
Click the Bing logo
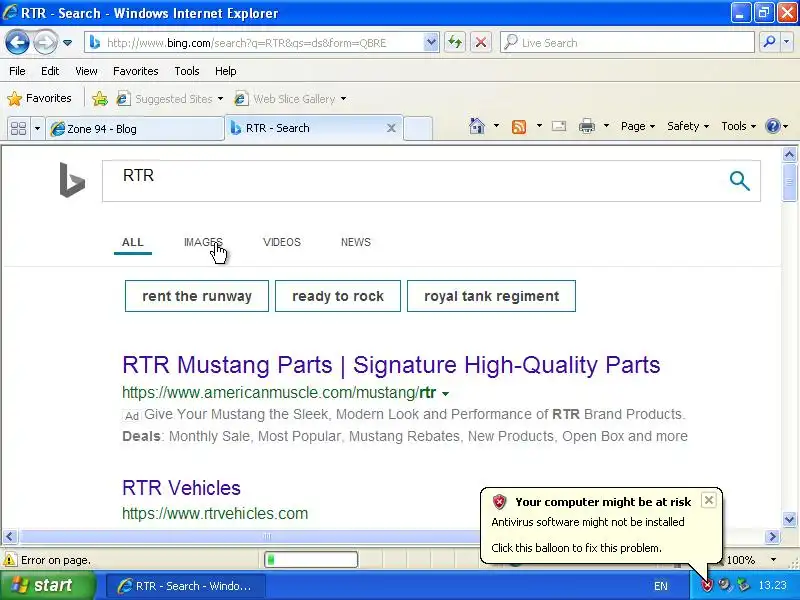pyautogui.click(x=72, y=180)
